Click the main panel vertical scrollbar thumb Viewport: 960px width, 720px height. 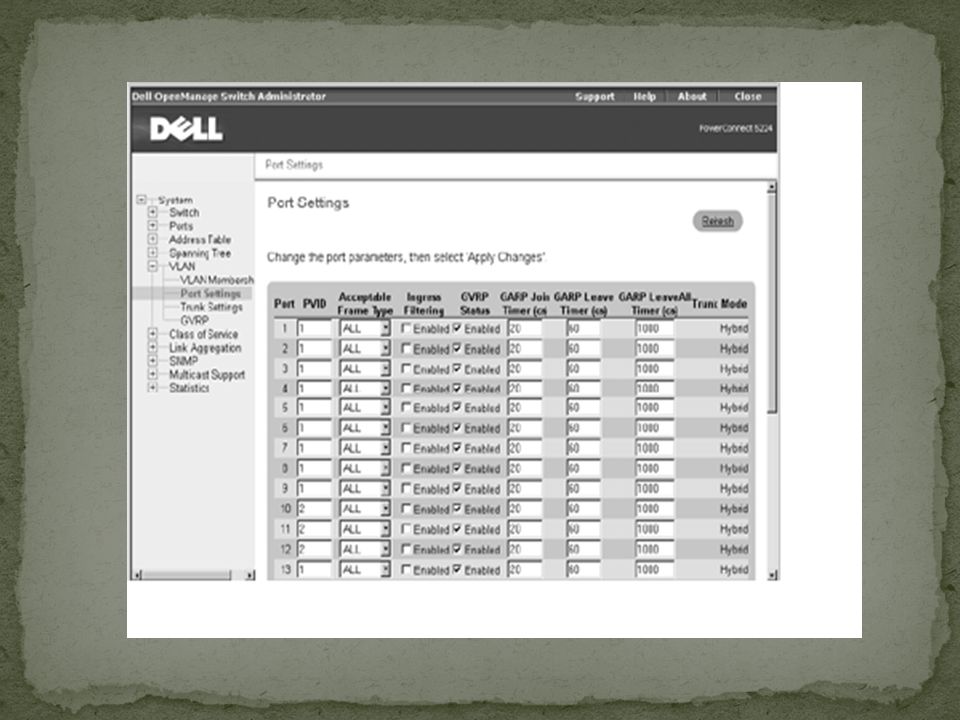[x=772, y=303]
